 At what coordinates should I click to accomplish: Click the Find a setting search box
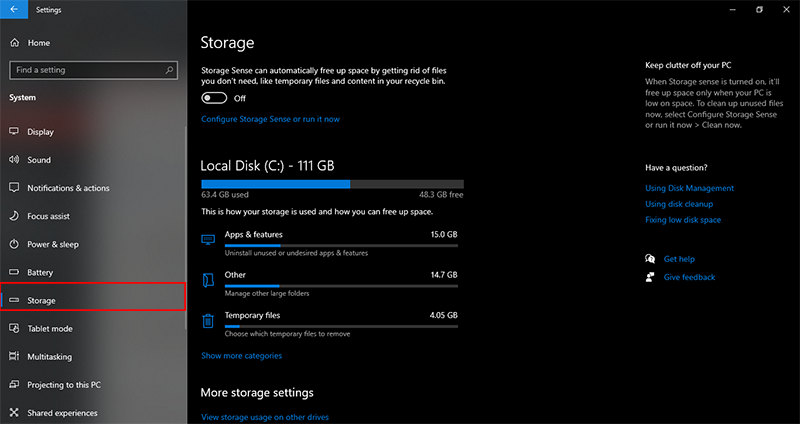pyautogui.click(x=93, y=70)
